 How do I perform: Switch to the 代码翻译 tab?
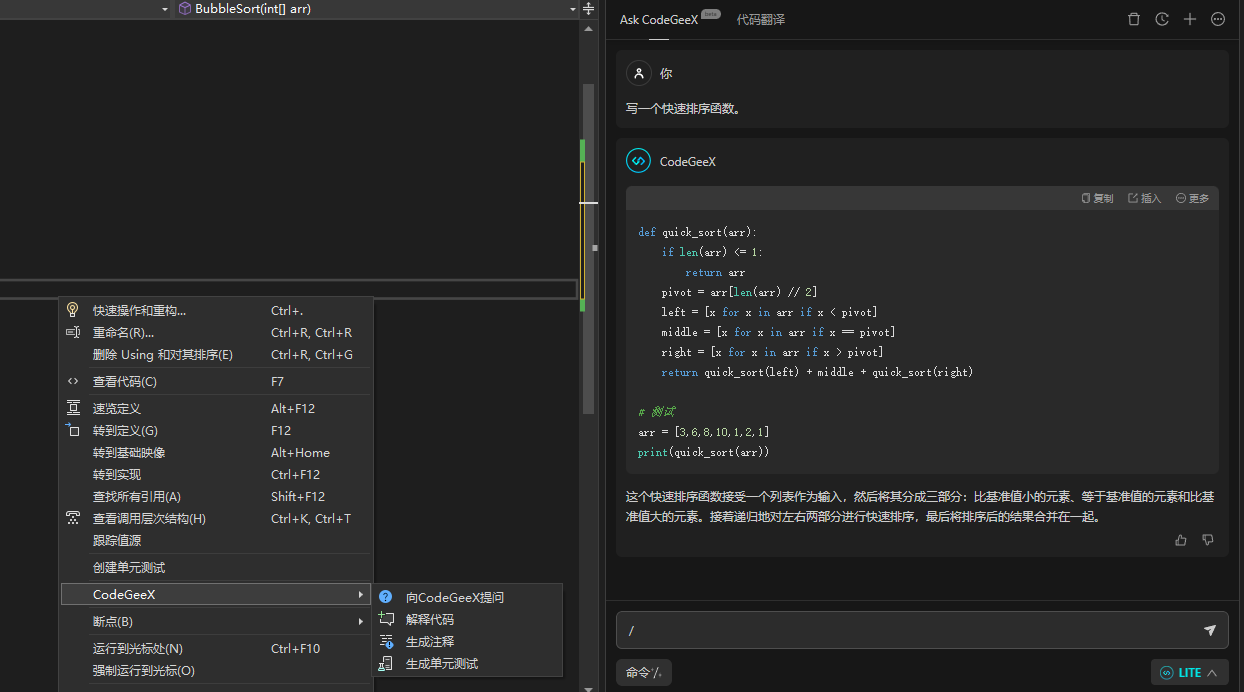point(761,19)
